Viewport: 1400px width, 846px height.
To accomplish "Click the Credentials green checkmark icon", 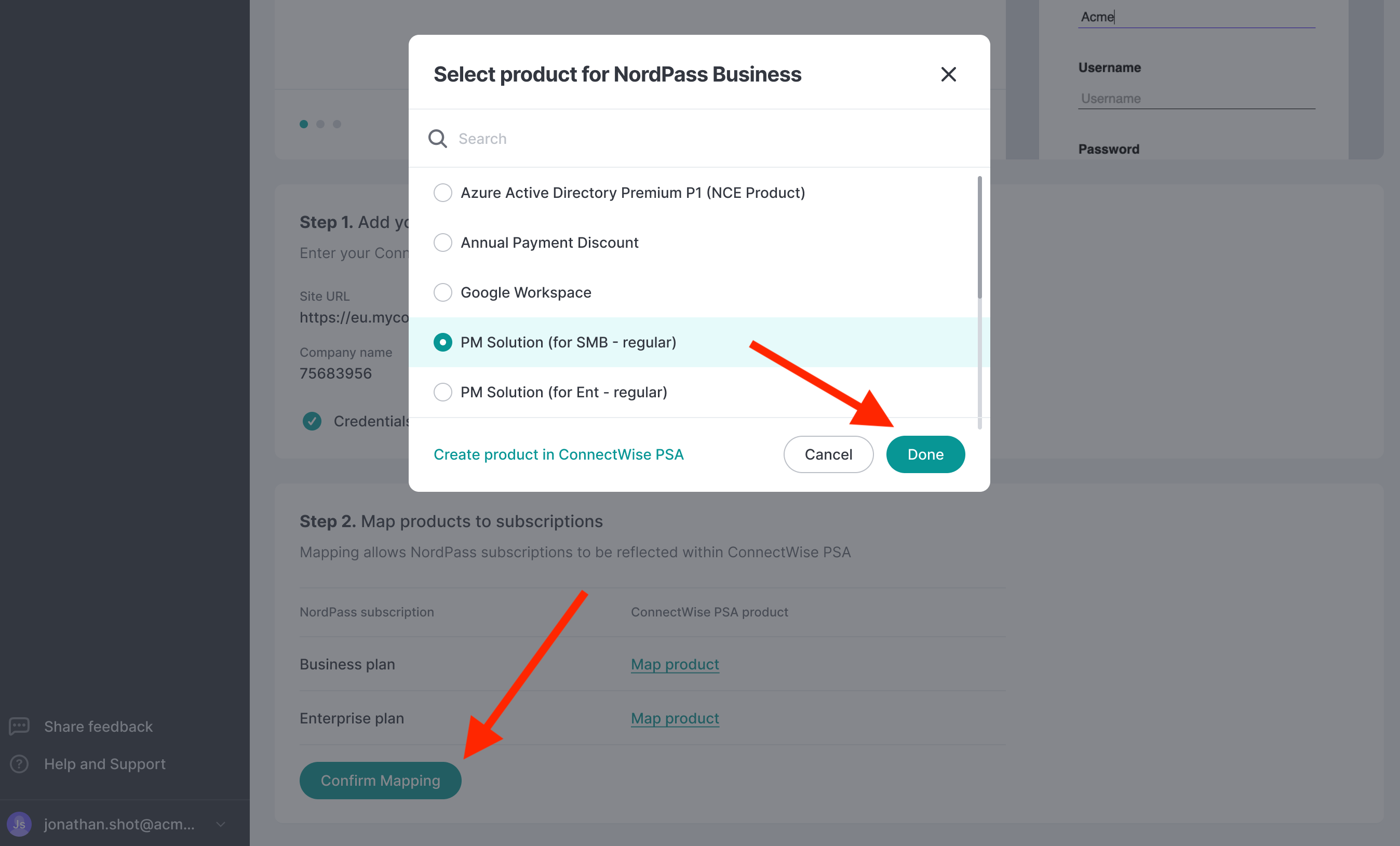I will (312, 421).
